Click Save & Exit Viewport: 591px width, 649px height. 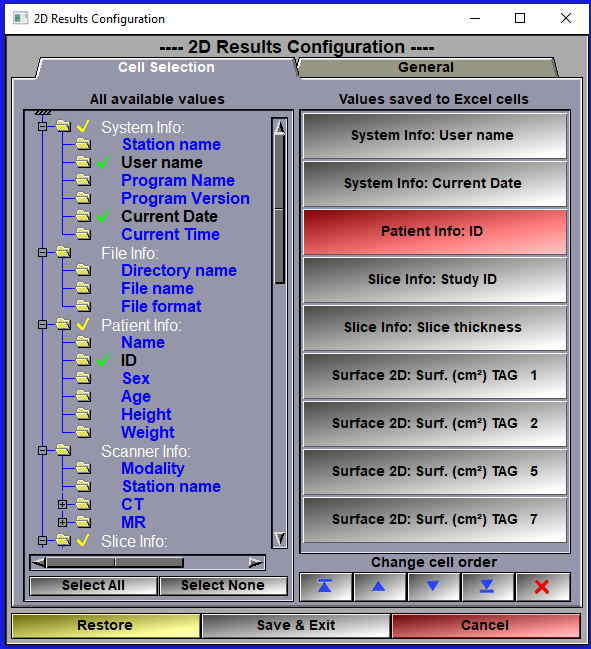click(296, 625)
